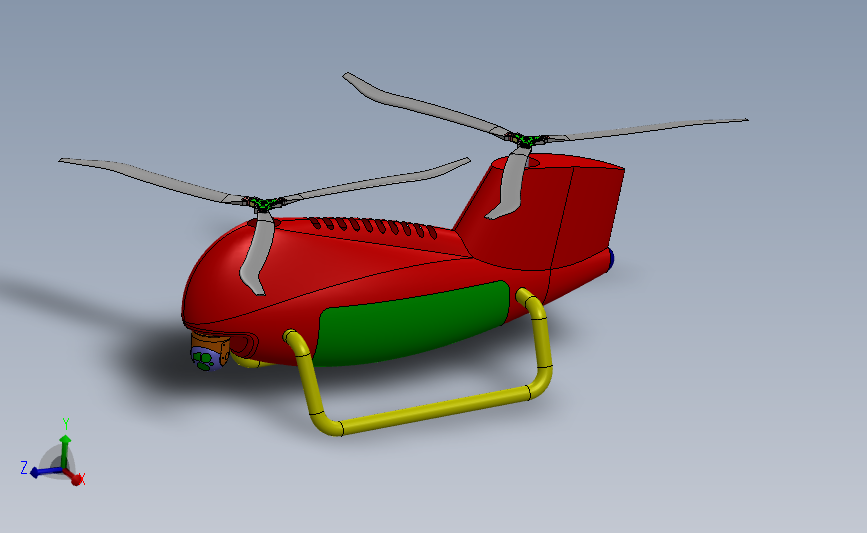Select the blue cap at the tail end
The image size is (867, 533).
(610, 259)
